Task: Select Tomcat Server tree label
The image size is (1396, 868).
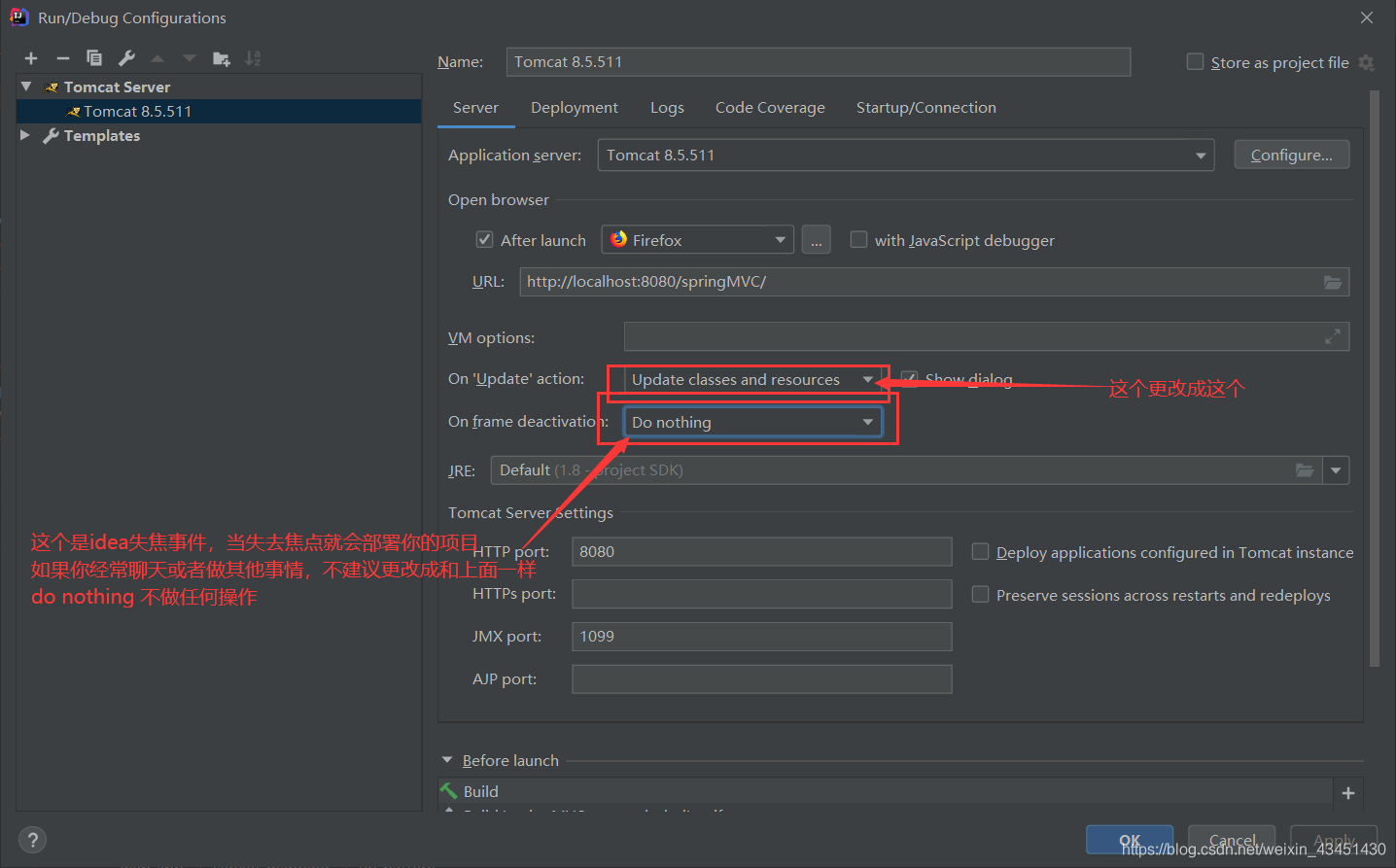Action: point(117,87)
